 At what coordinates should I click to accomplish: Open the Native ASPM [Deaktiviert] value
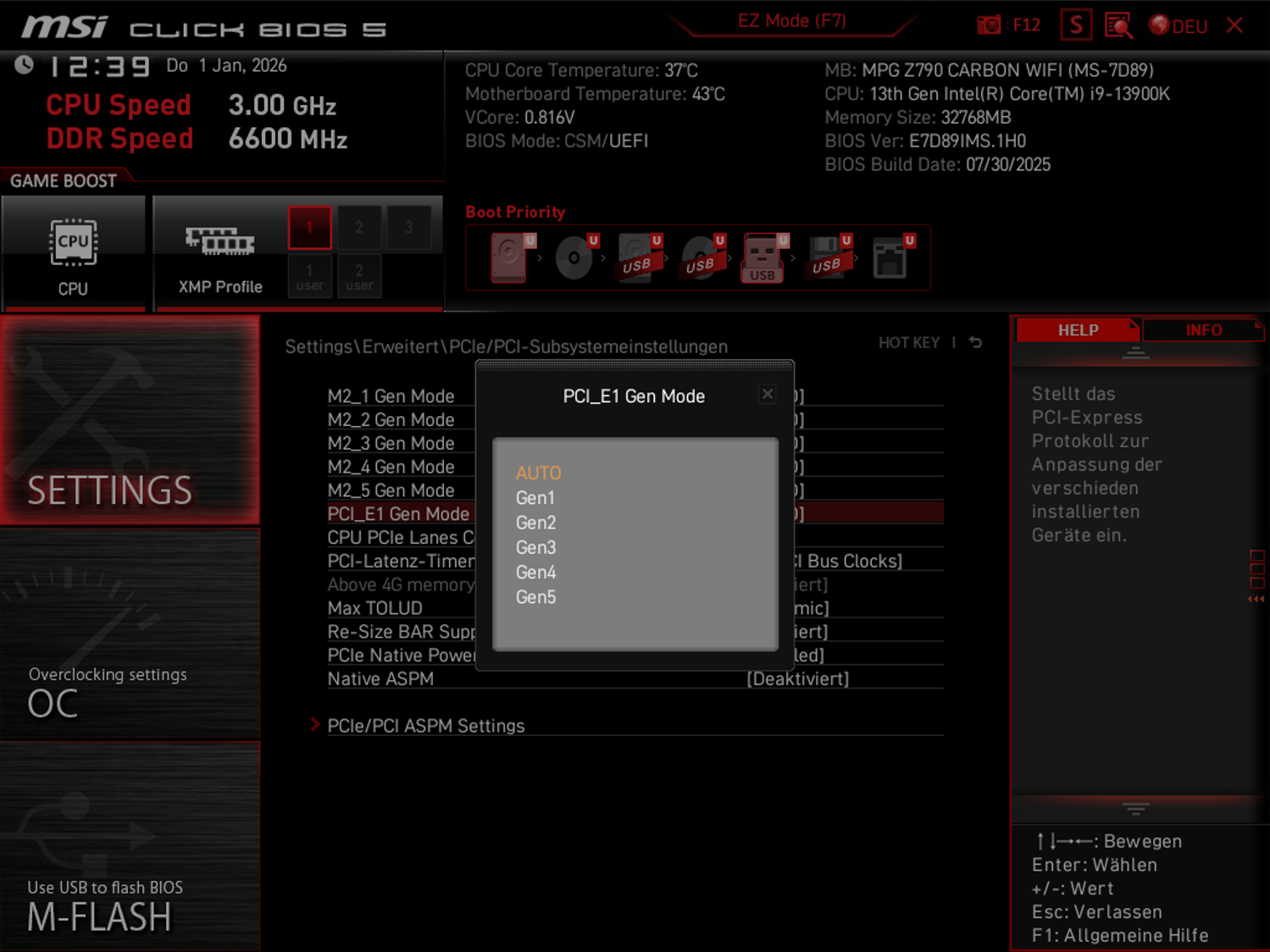point(798,678)
